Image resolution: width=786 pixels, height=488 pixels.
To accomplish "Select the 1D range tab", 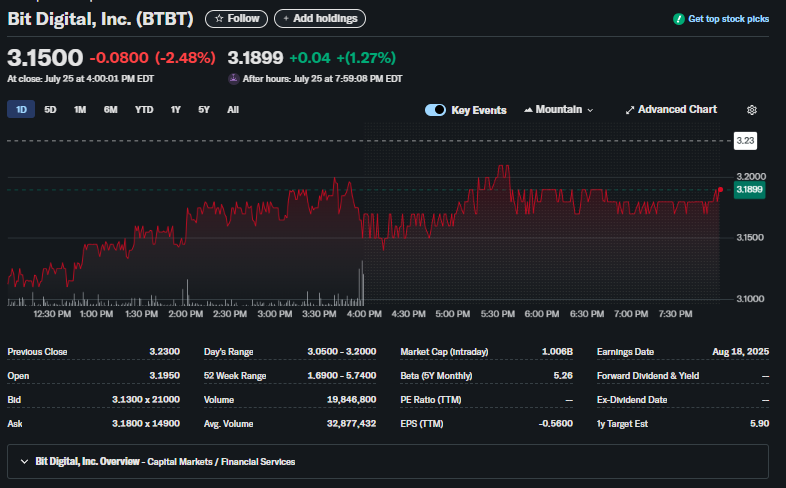I will (x=21, y=109).
